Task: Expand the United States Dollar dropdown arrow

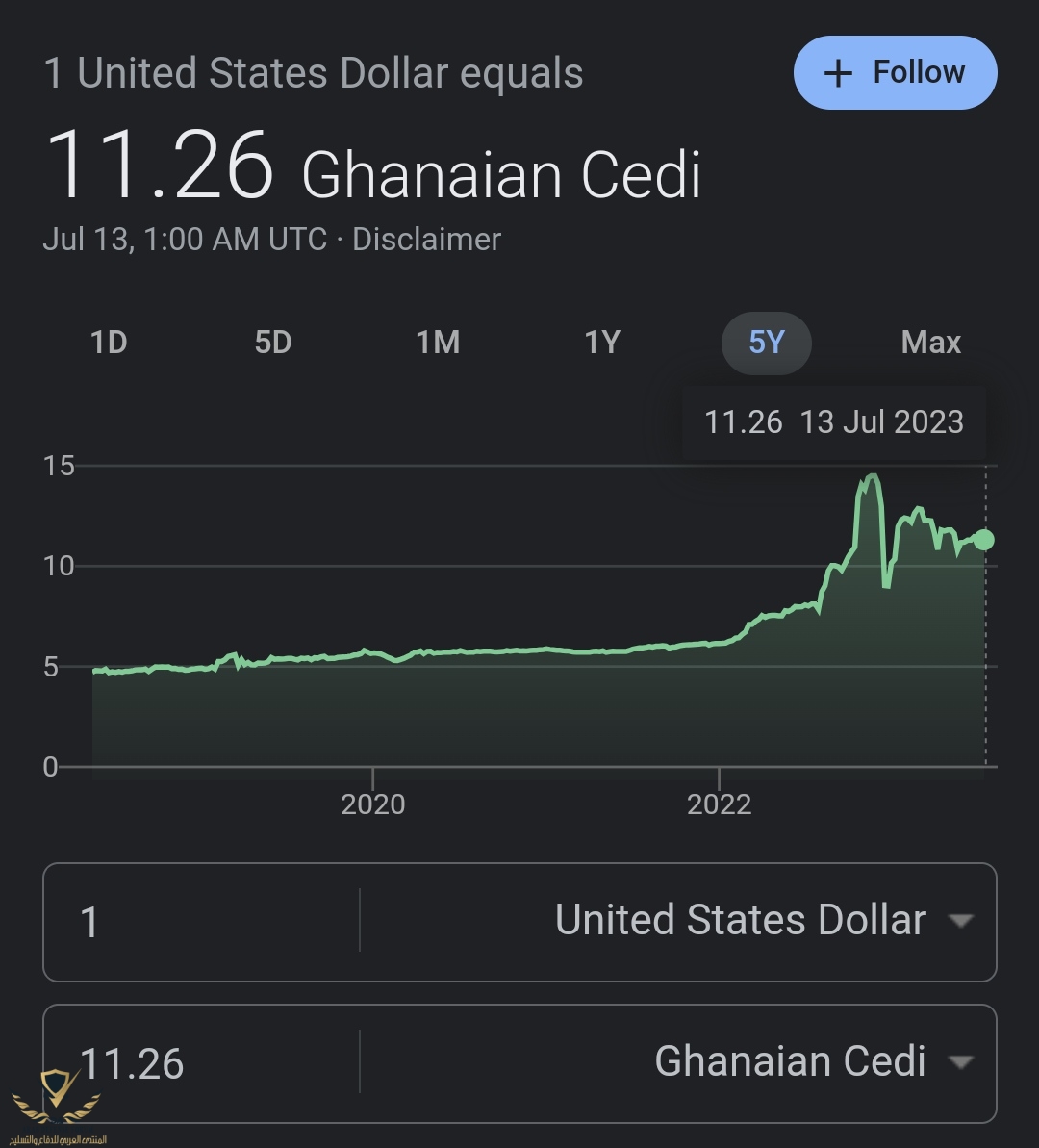Action: (x=960, y=921)
